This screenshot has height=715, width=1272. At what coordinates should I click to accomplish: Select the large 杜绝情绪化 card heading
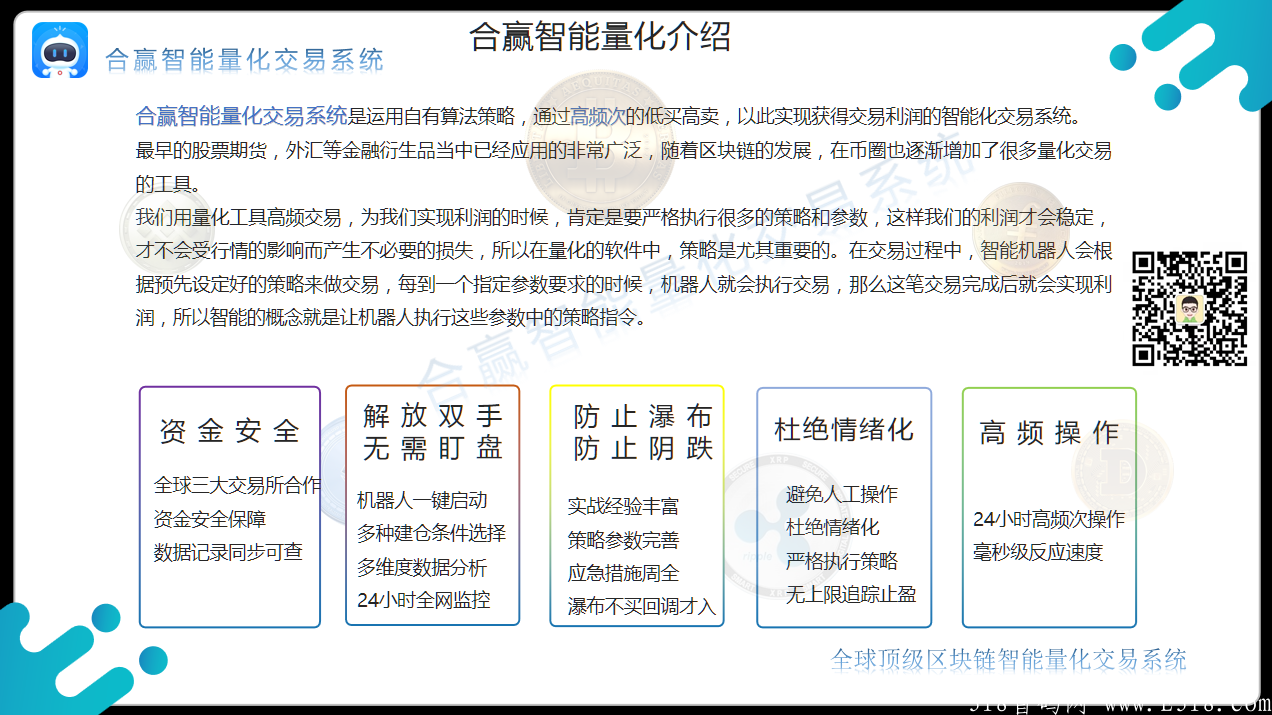click(844, 430)
